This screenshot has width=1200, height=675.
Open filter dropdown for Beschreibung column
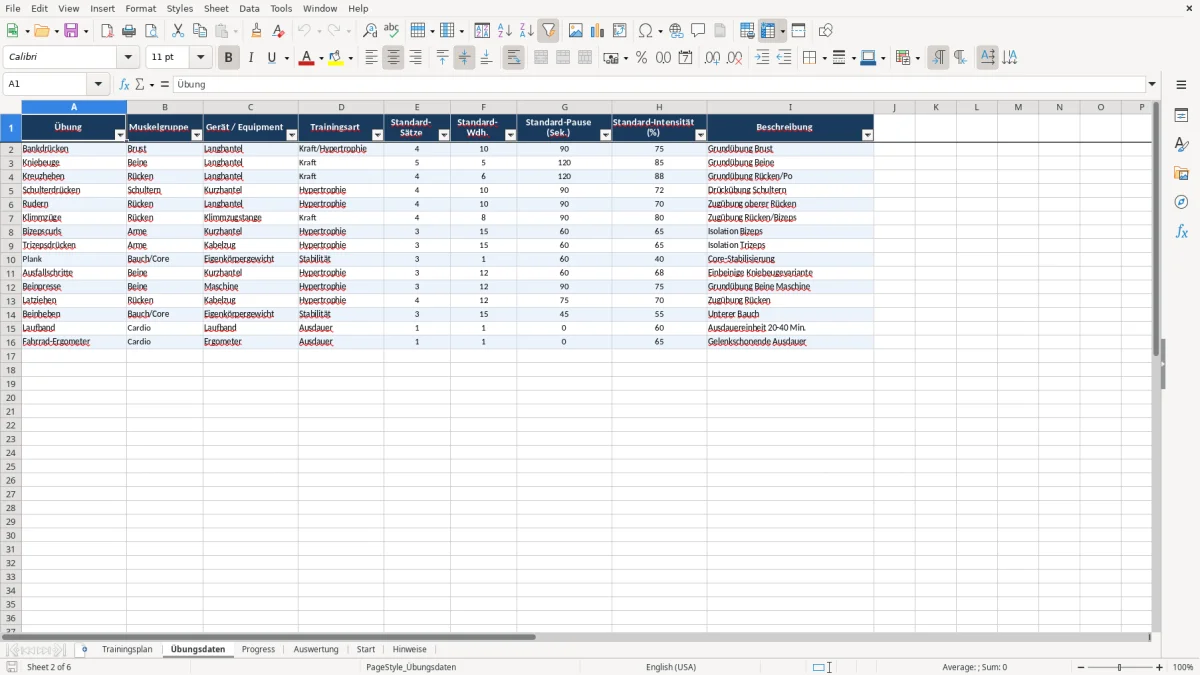point(867,135)
